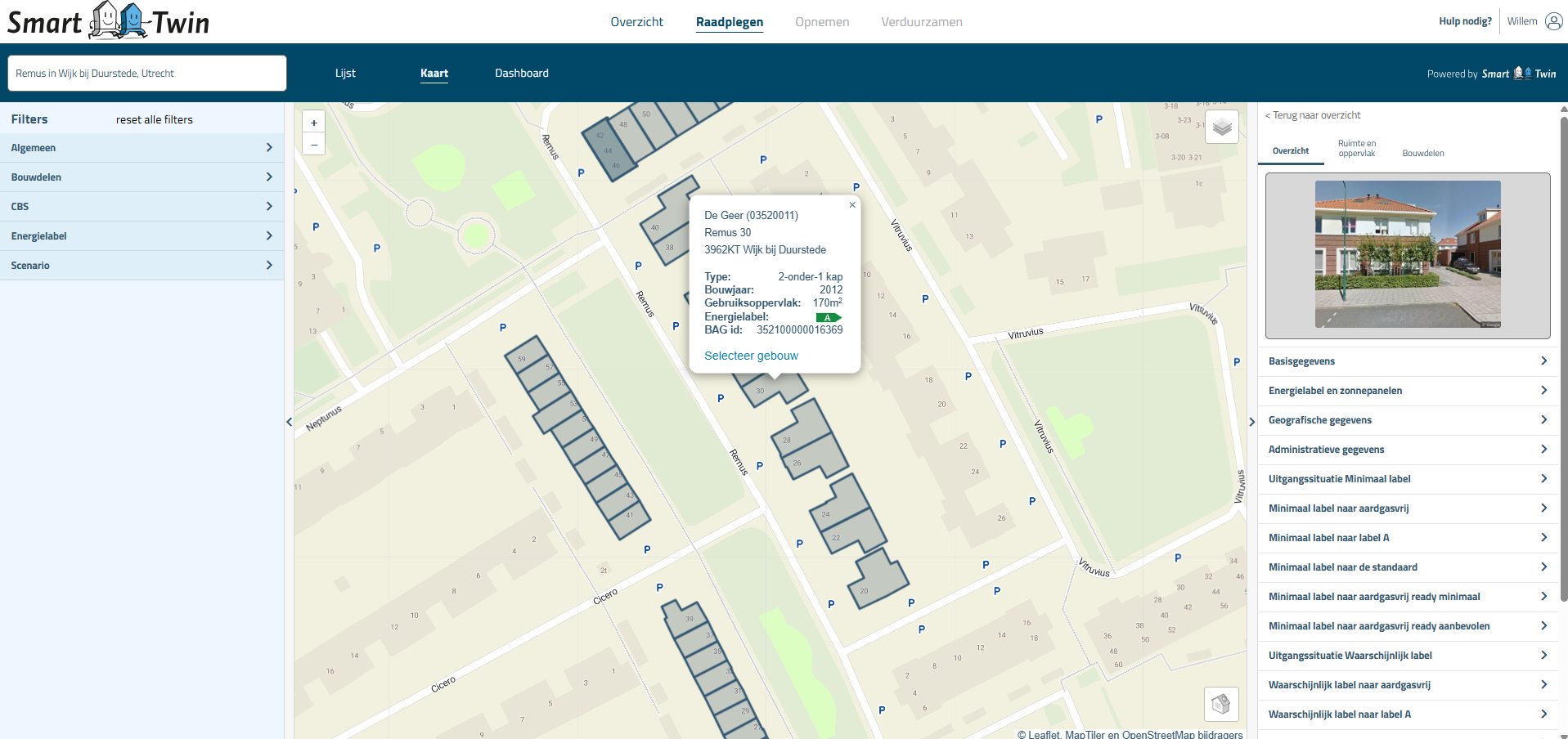Viewport: 1568px width, 739px height.
Task: Switch to the Lijst view tab
Action: point(345,74)
